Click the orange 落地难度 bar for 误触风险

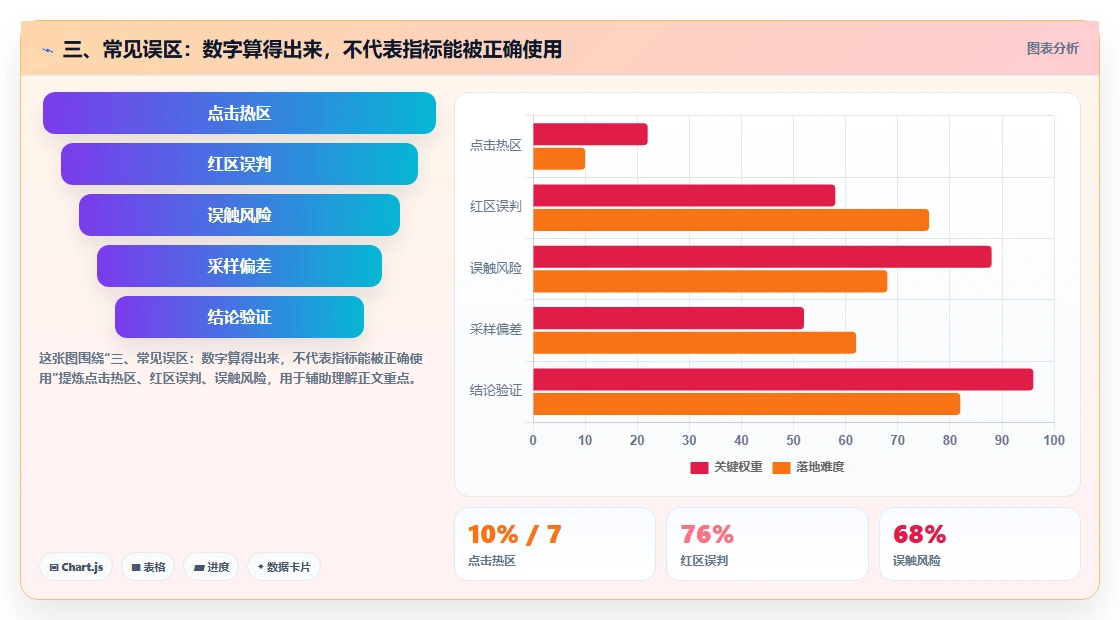click(x=710, y=281)
